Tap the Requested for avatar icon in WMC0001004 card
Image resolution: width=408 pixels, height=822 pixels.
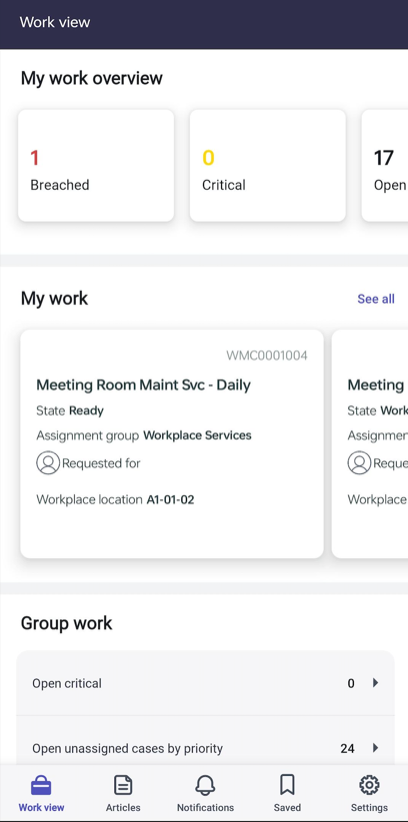(48, 463)
